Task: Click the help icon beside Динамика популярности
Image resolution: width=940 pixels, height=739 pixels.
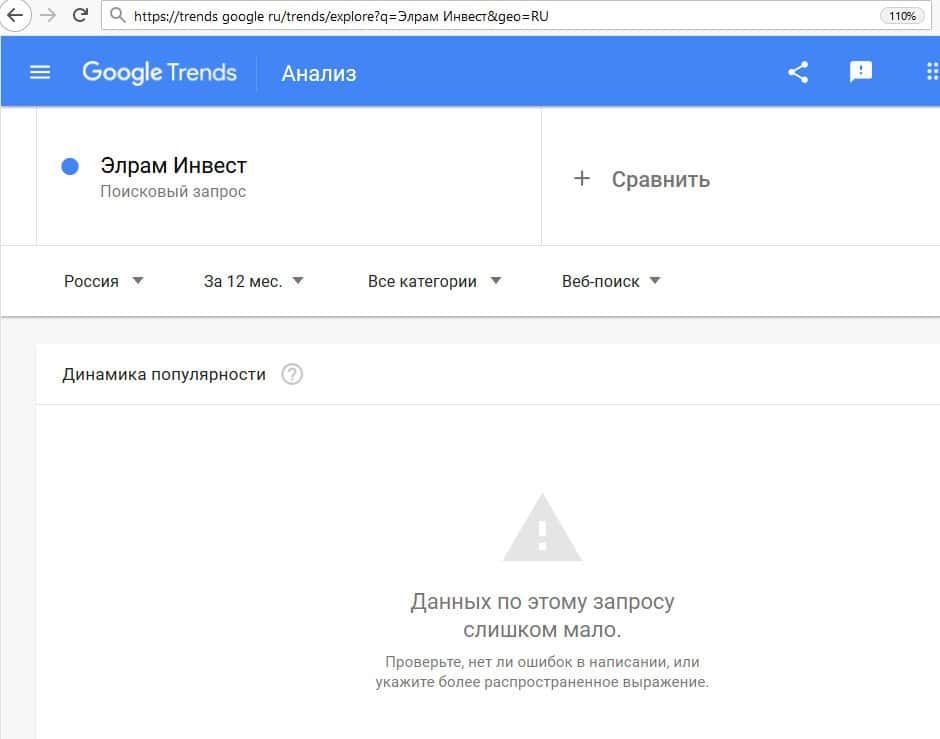Action: (292, 375)
